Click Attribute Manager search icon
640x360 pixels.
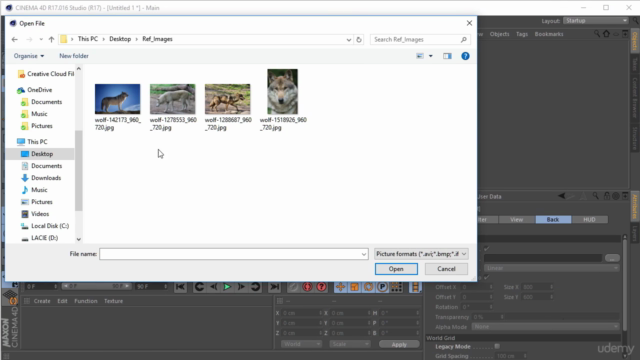coord(596,196)
